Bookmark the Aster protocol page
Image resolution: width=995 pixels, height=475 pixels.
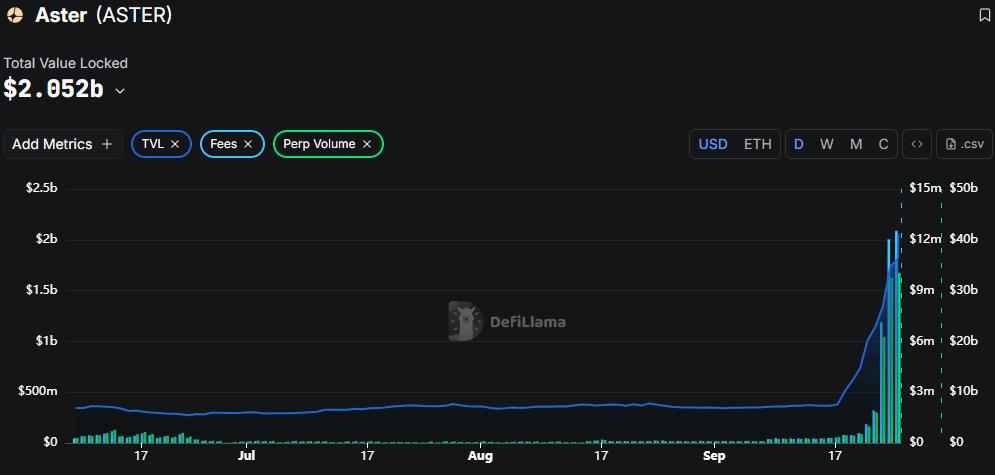coord(984,15)
